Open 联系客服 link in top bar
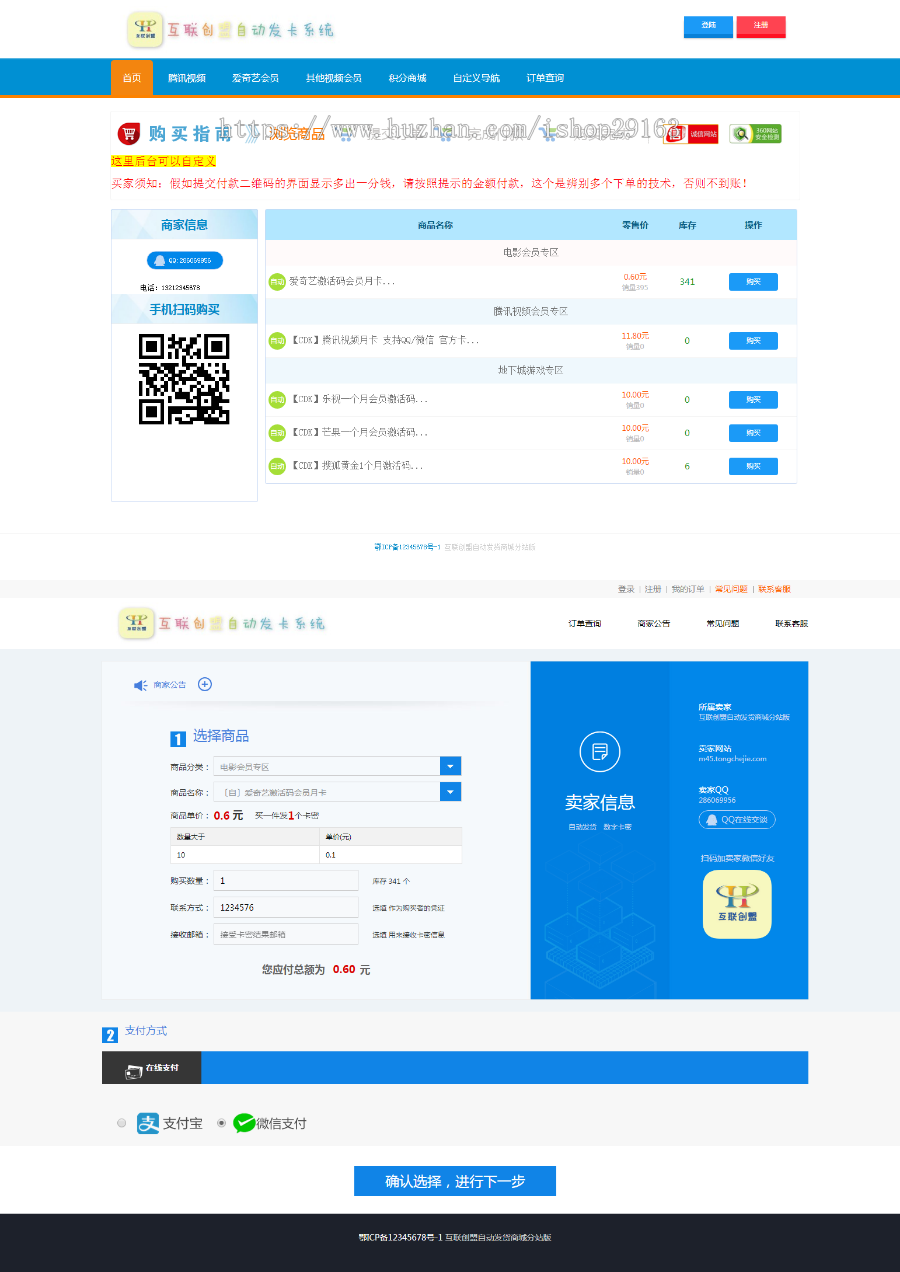Screen dimensions: 900x1272 tap(774, 589)
